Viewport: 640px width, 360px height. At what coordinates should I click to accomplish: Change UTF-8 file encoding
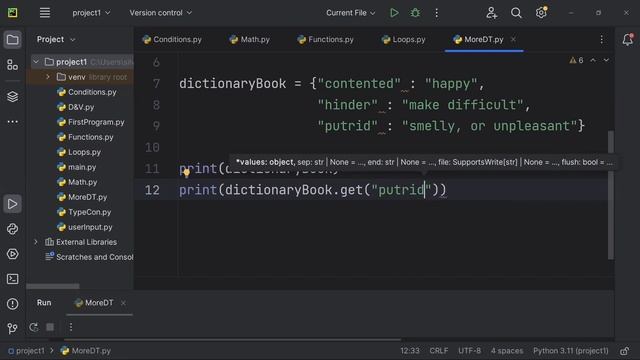(x=469, y=351)
